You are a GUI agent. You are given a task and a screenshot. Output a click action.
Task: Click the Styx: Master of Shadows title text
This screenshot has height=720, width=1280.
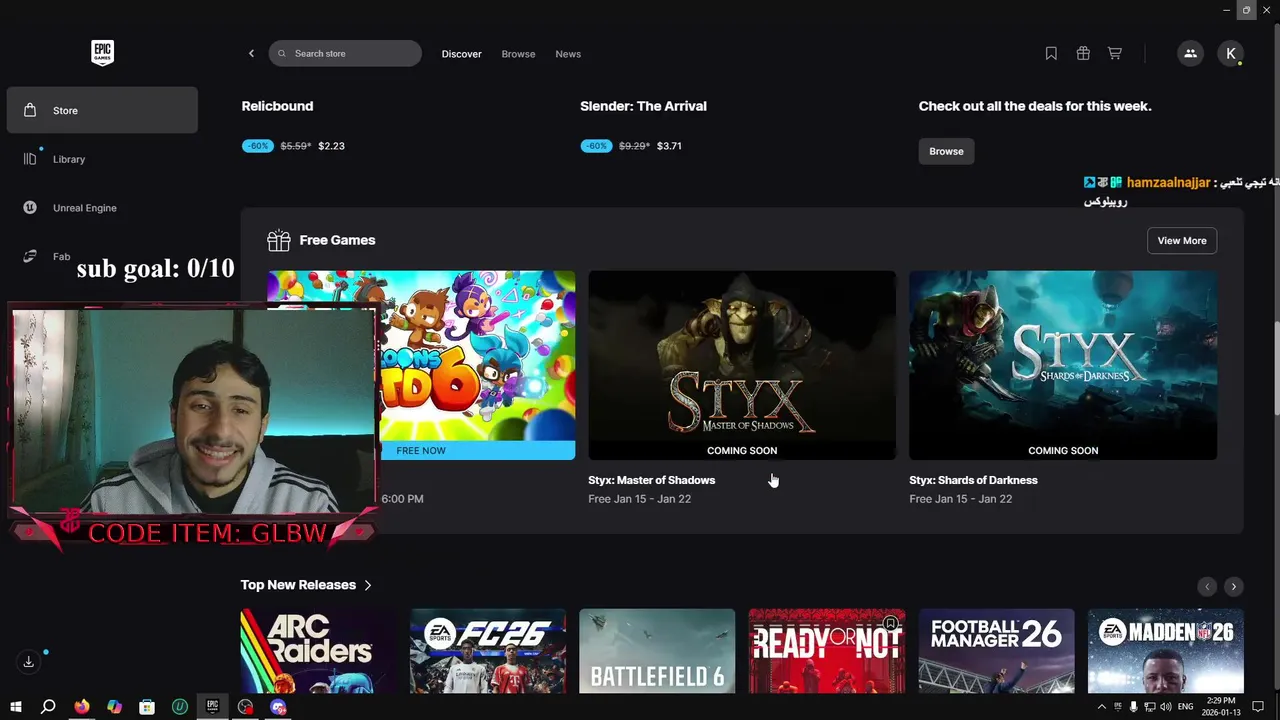click(x=651, y=480)
